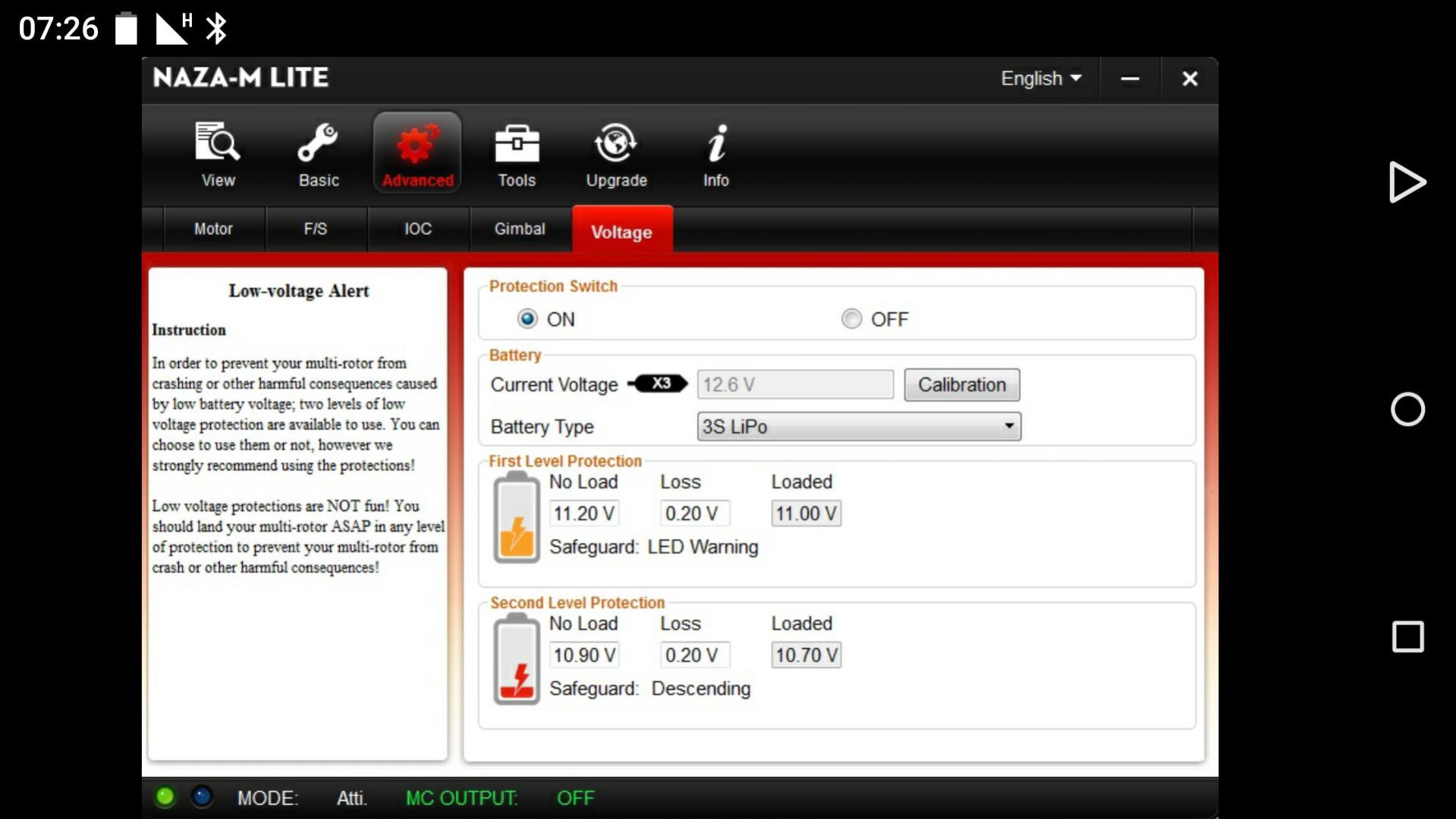Edit Second Level No Load 10.90 V
This screenshot has width=1456, height=819.
pyautogui.click(x=583, y=655)
